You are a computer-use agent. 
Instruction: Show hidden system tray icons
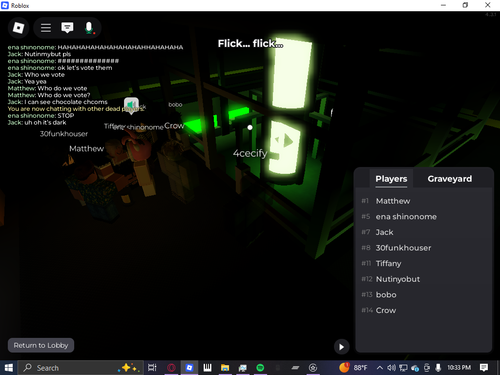click(380, 368)
